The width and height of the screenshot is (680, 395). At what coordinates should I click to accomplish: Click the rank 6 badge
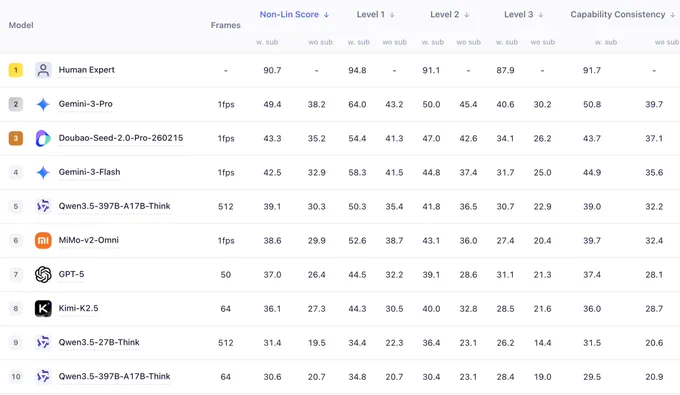[16, 240]
